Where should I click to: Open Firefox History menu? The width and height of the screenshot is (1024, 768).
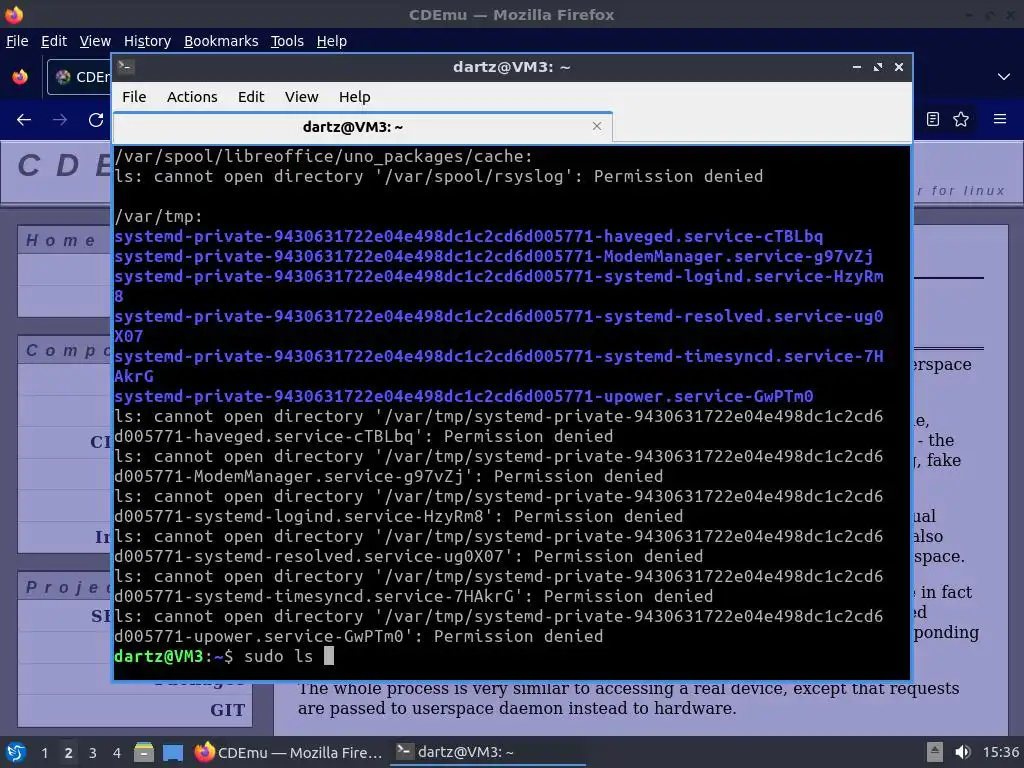click(147, 41)
